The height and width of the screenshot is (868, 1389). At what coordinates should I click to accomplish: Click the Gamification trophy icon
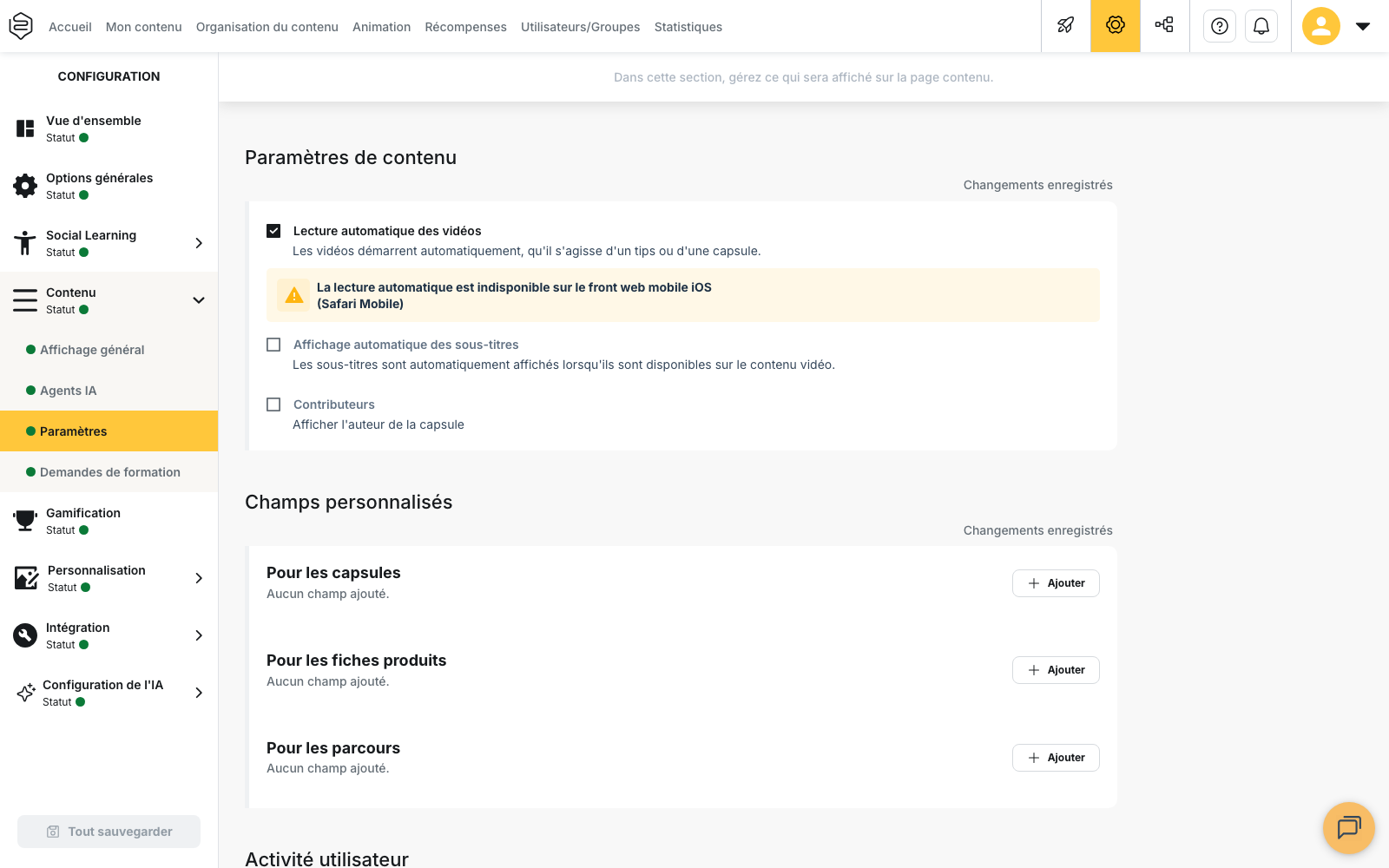[x=25, y=521]
